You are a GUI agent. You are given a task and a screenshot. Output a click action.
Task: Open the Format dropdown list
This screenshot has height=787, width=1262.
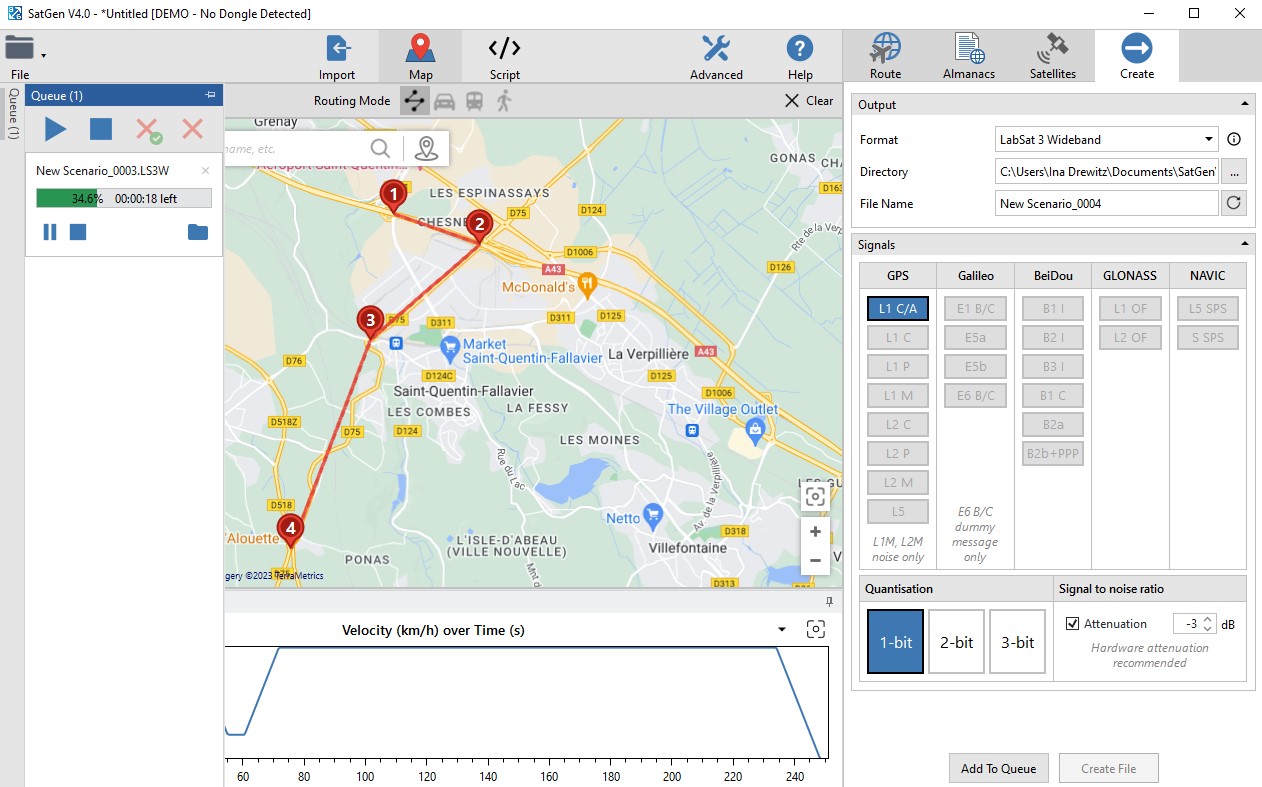[x=1209, y=140]
